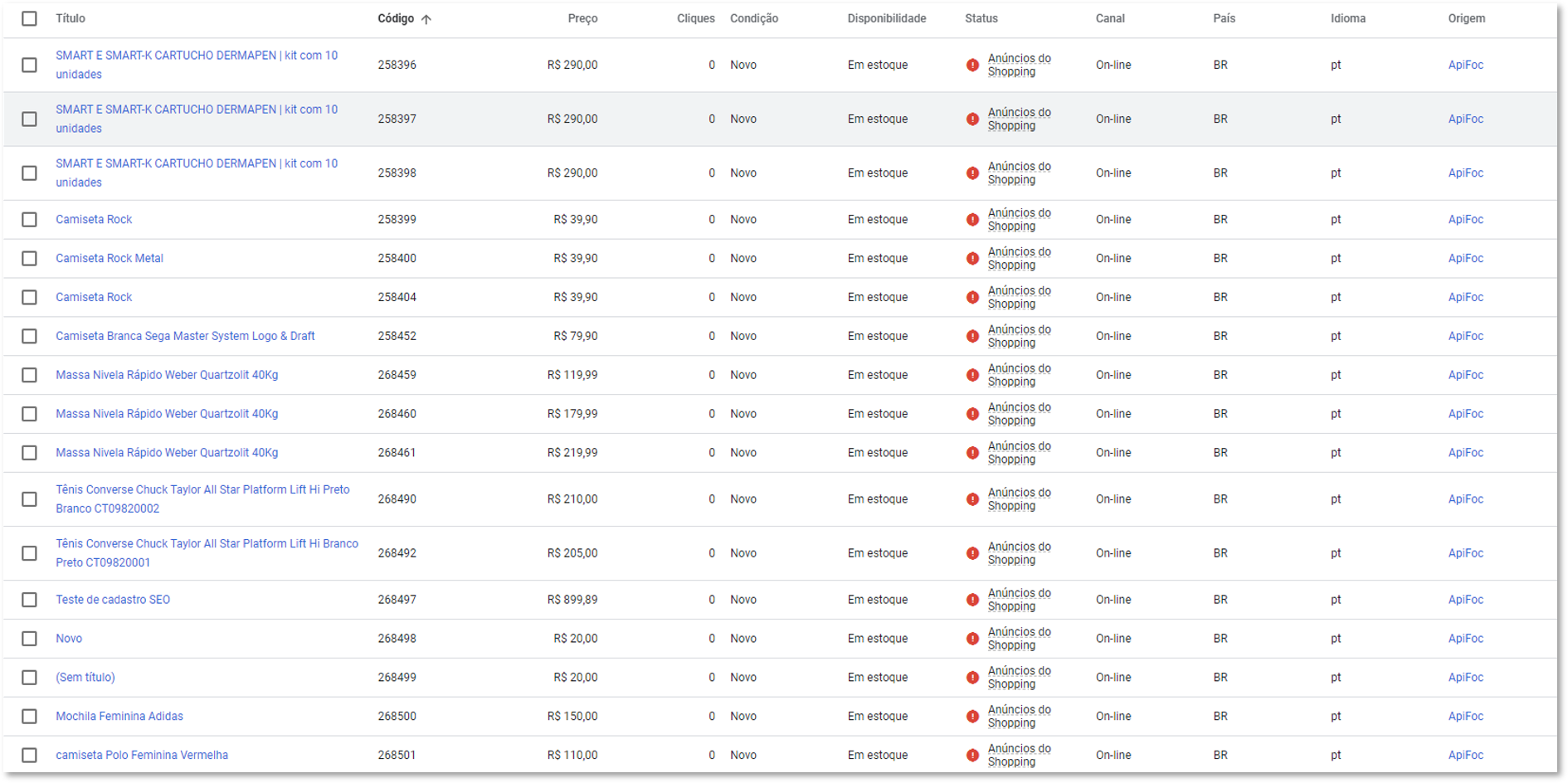Click the price R$ 150,00 cell

572,716
